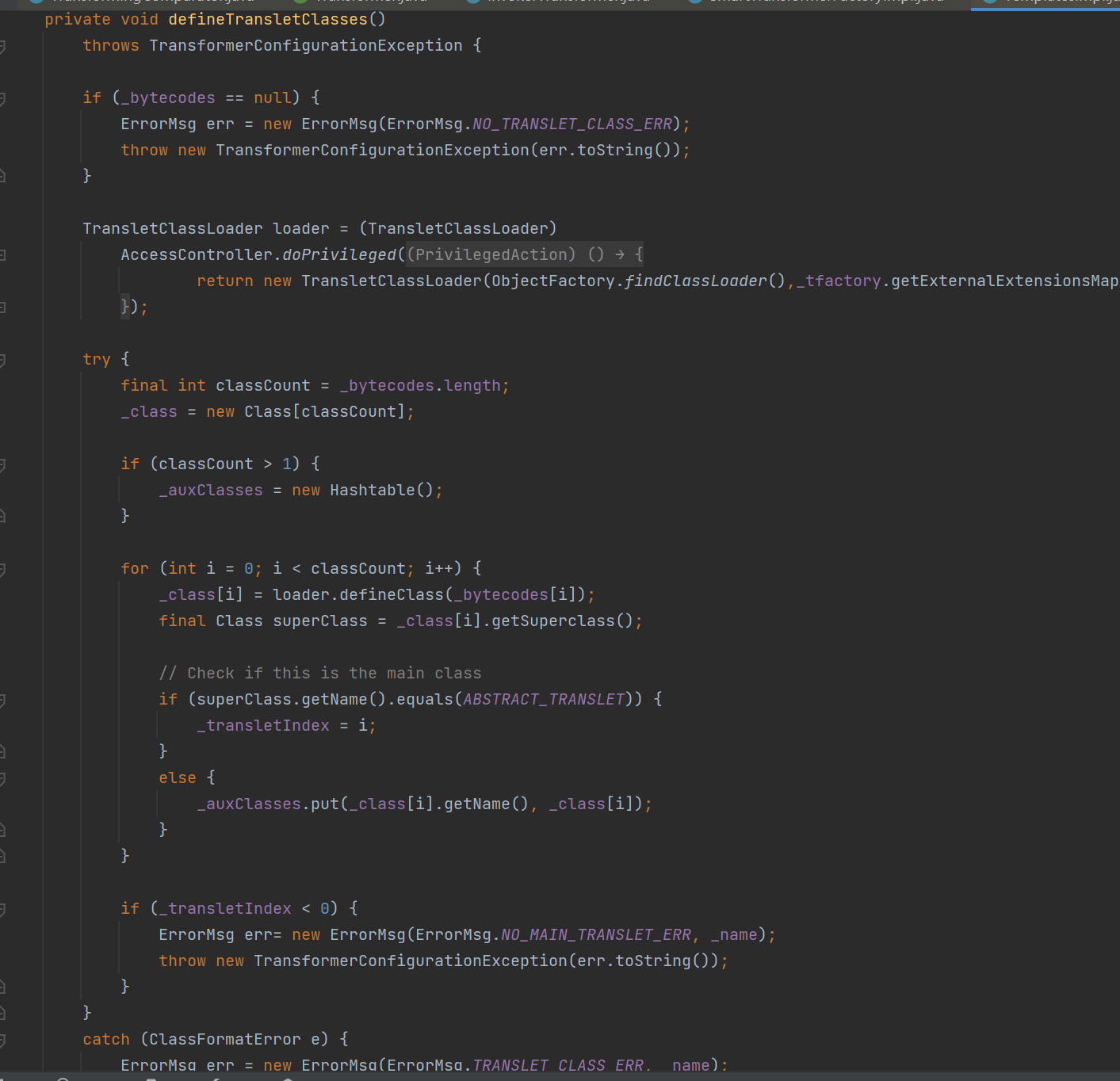Click the NO_MAIN_TRANSLET_ERR constant

(x=596, y=934)
